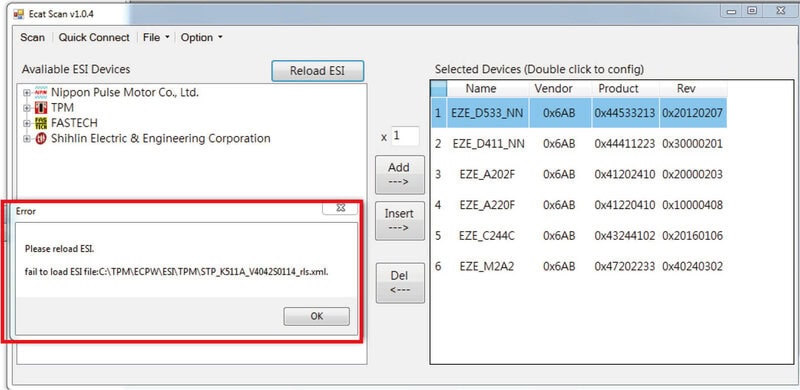Click the Insert button

click(x=399, y=221)
